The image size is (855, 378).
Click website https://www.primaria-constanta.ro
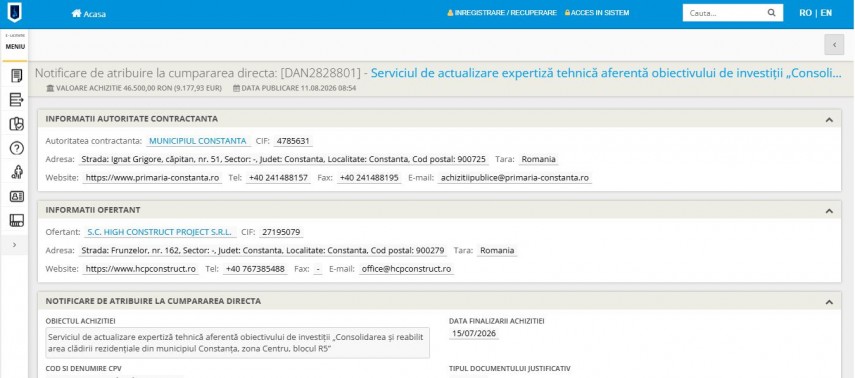coord(152,178)
